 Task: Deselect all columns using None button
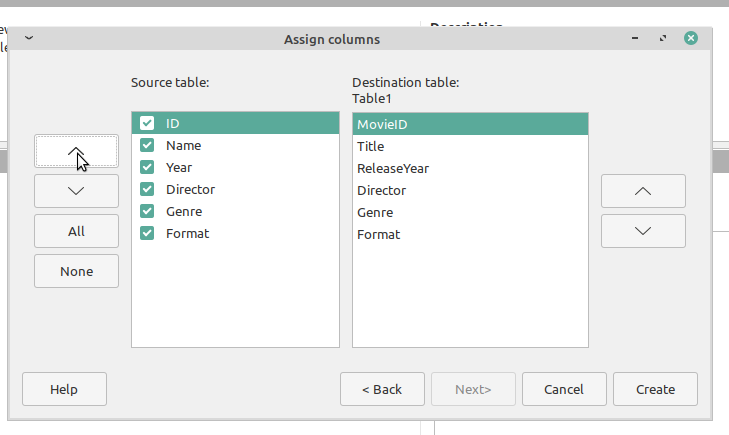(x=76, y=271)
